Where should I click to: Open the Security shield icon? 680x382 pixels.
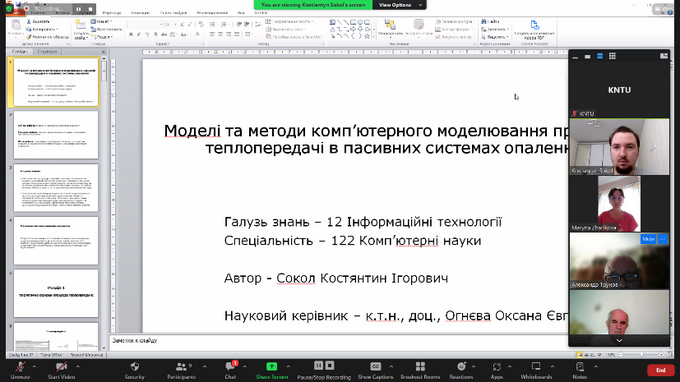[x=135, y=367]
